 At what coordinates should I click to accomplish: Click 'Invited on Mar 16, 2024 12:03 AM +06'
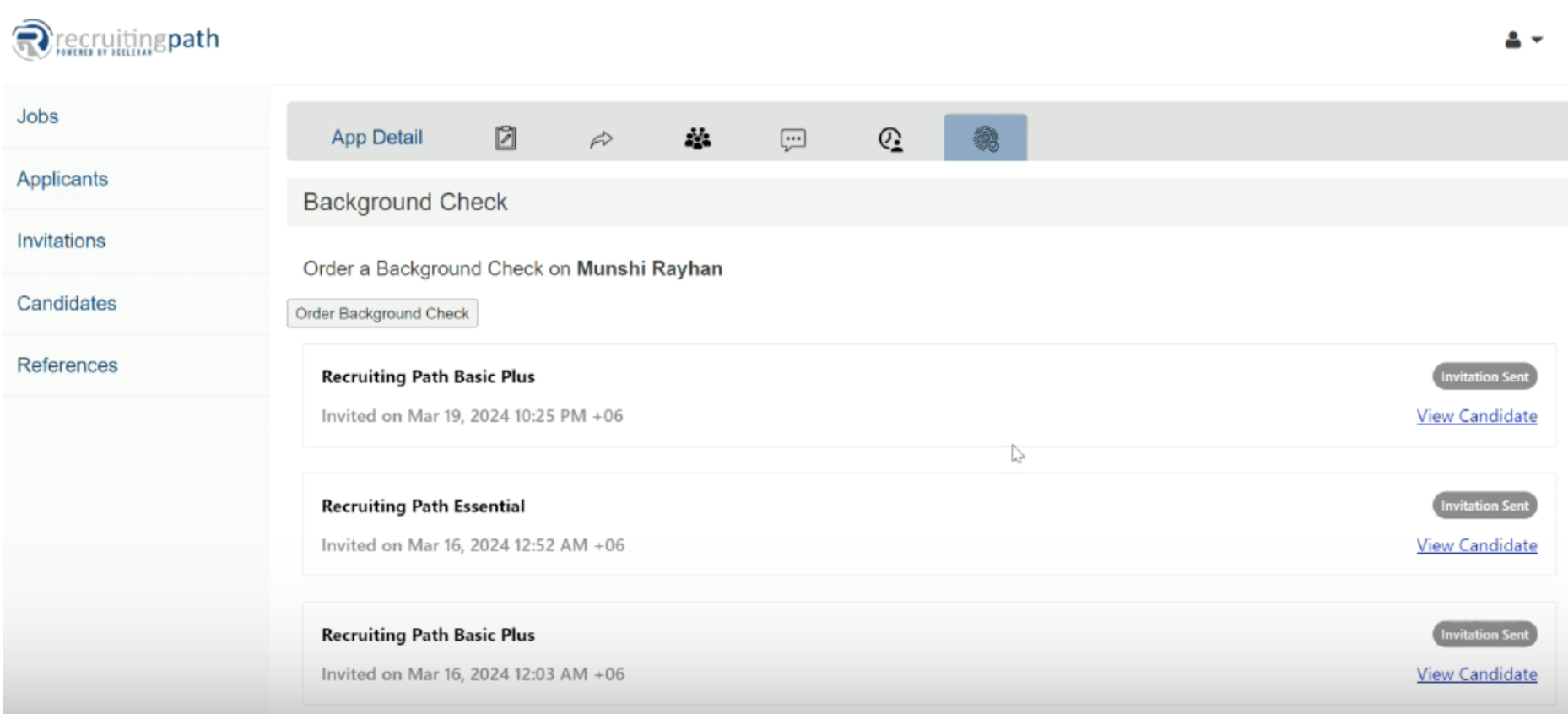tap(473, 674)
